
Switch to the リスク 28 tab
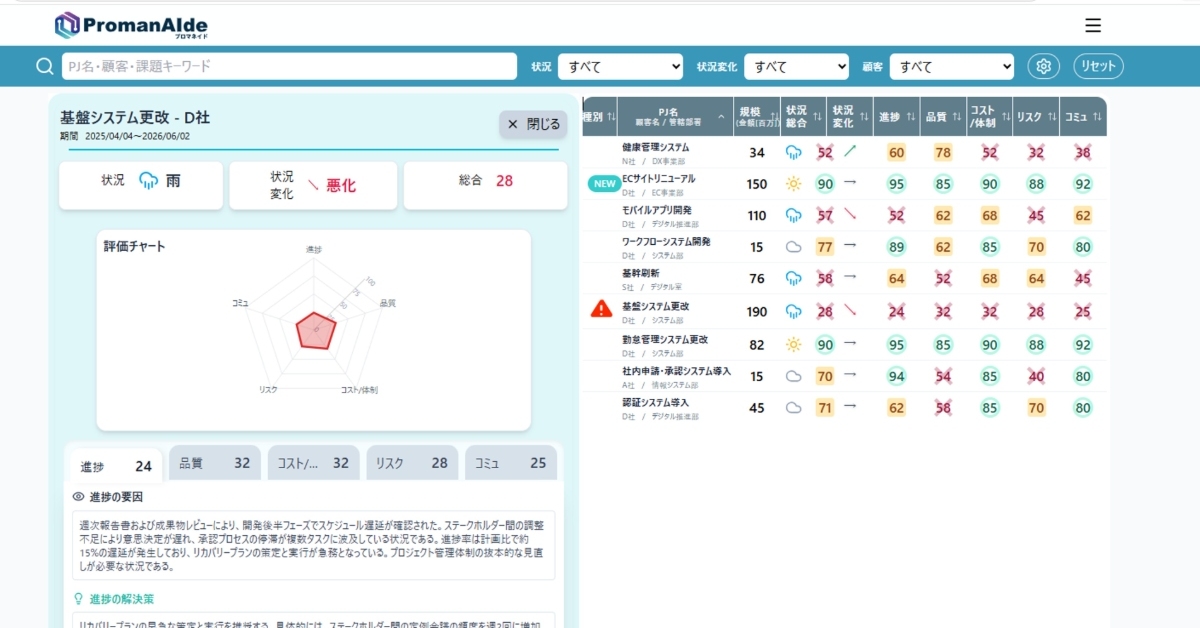pyautogui.click(x=412, y=463)
